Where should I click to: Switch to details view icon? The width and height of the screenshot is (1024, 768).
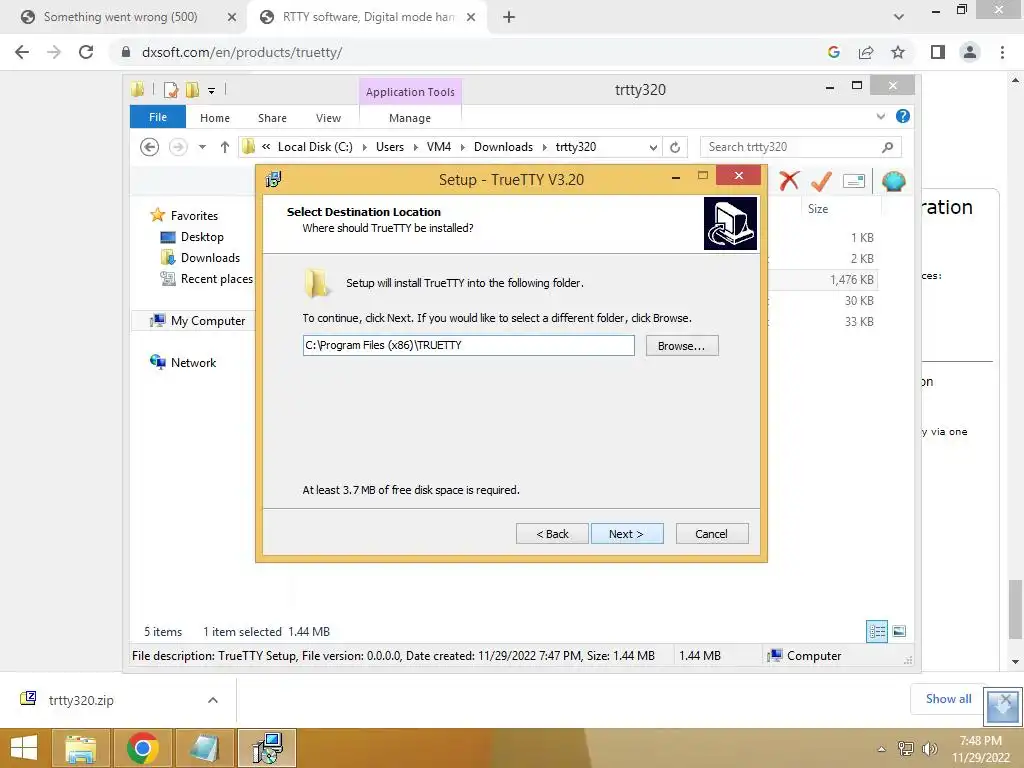[877, 632]
